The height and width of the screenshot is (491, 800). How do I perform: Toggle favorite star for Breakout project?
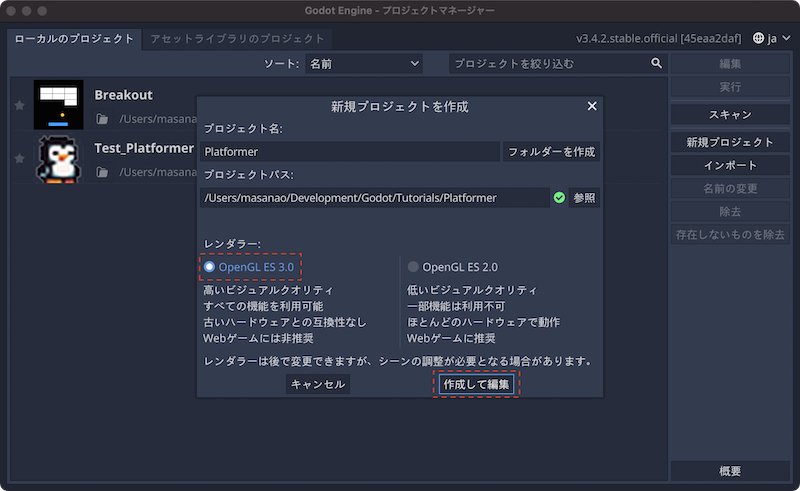pos(19,105)
